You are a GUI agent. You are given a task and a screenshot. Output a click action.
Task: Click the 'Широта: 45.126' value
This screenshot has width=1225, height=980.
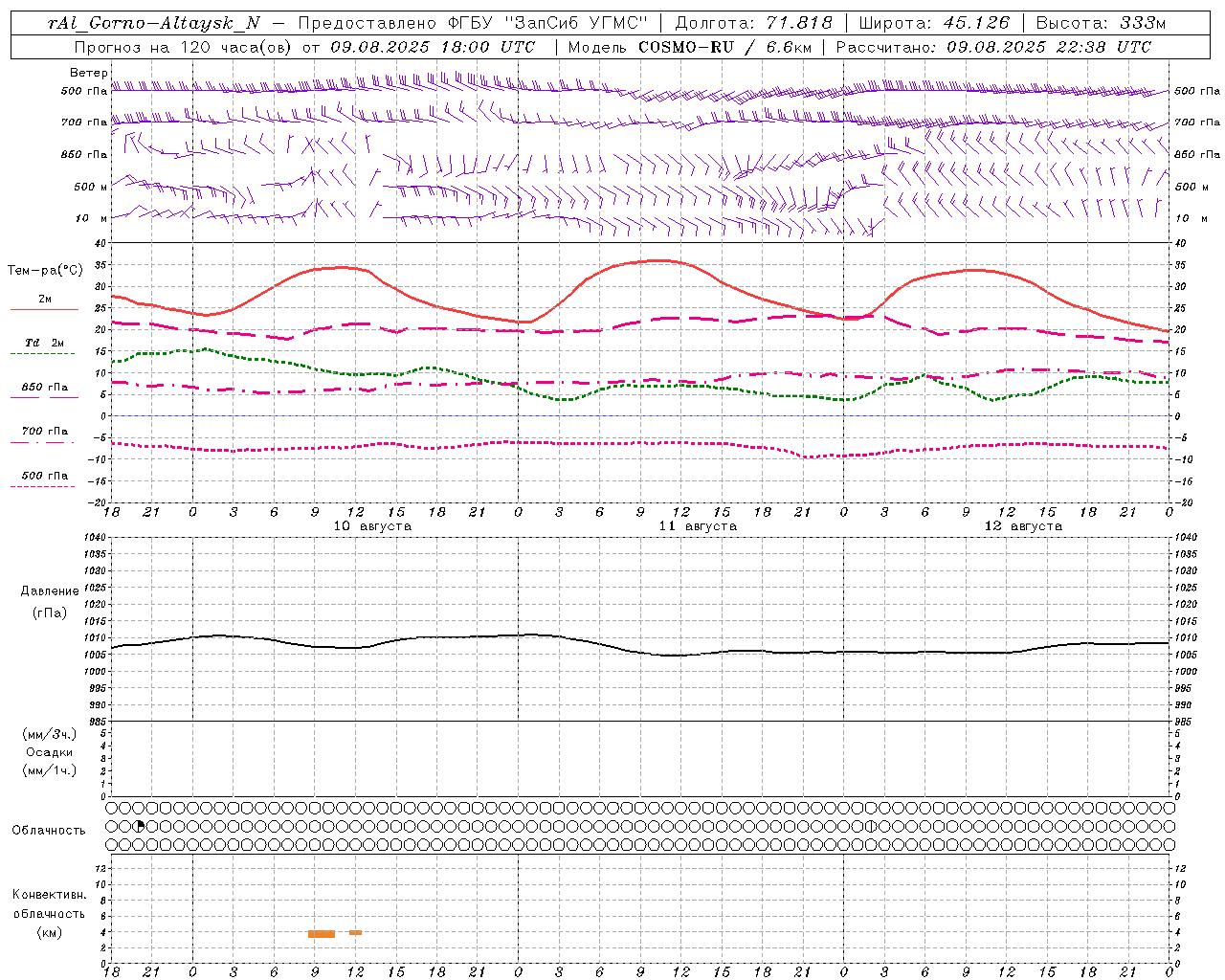pos(934,23)
